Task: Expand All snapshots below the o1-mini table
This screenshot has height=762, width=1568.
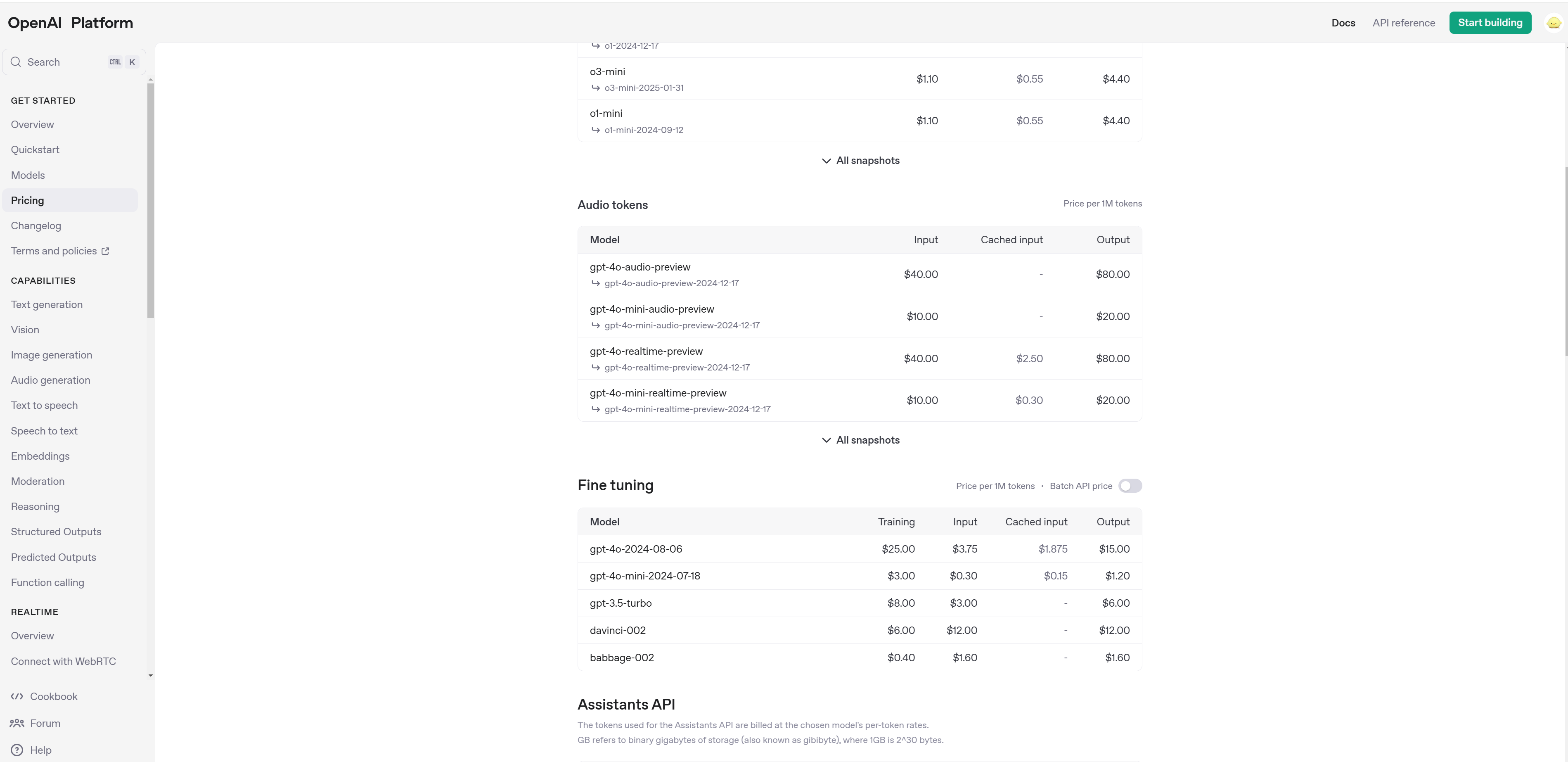Action: pos(860,161)
